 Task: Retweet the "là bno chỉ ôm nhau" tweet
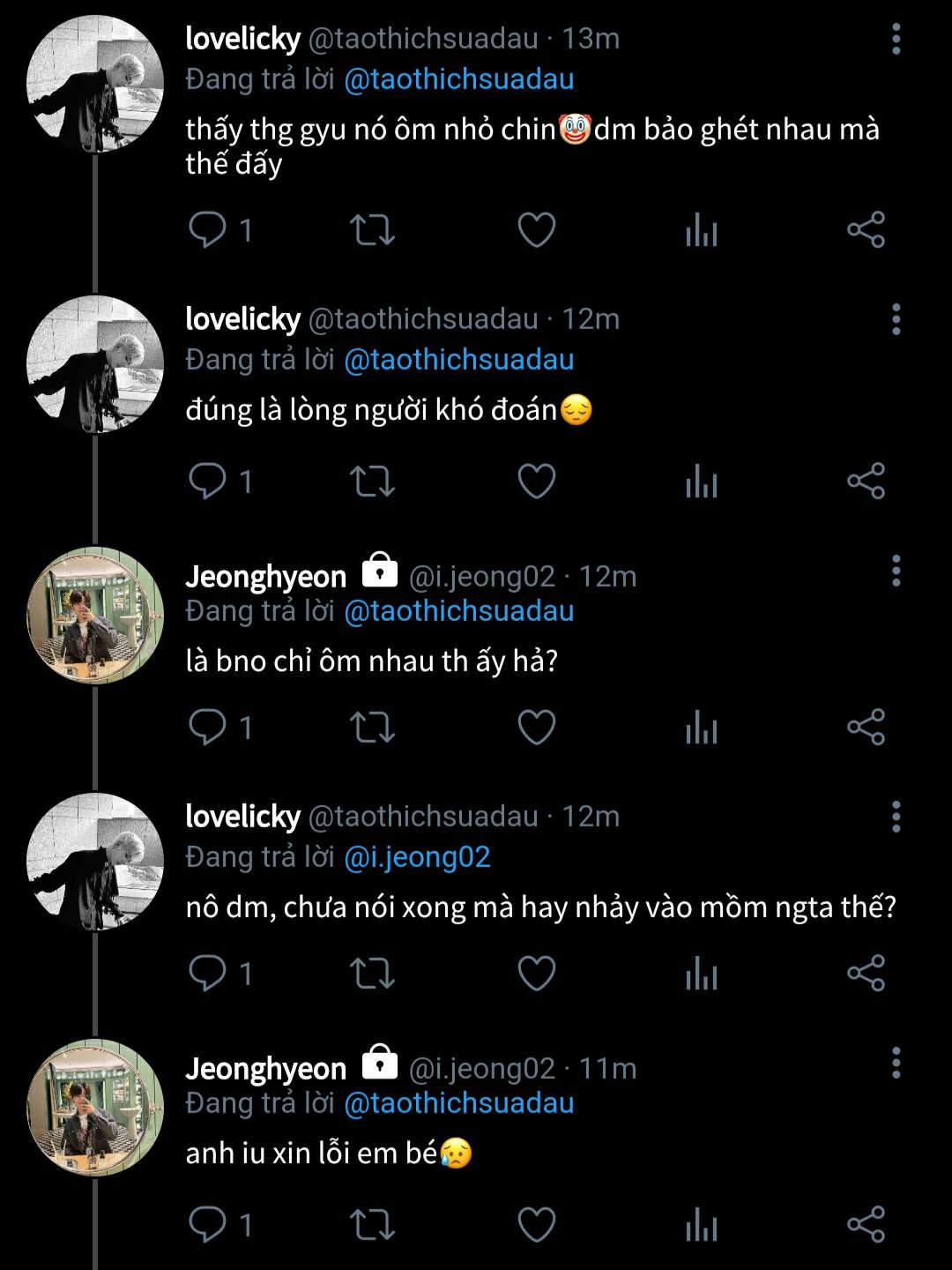point(372,728)
